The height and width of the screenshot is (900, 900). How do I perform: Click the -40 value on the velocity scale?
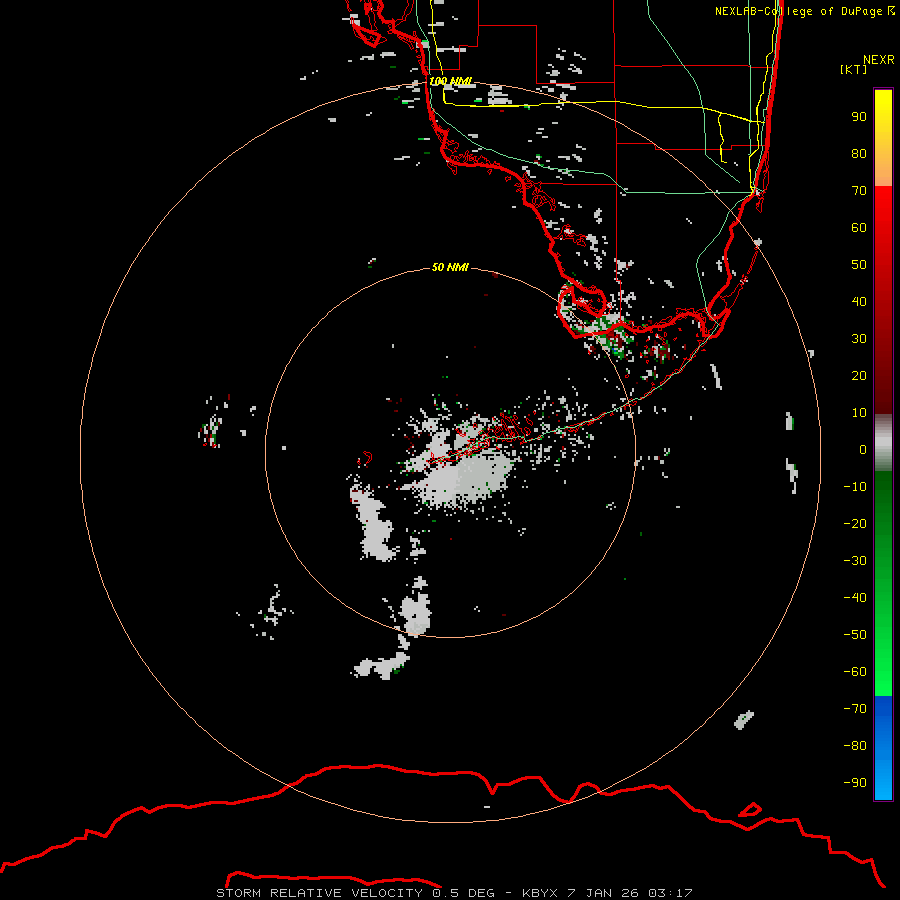[x=855, y=598]
